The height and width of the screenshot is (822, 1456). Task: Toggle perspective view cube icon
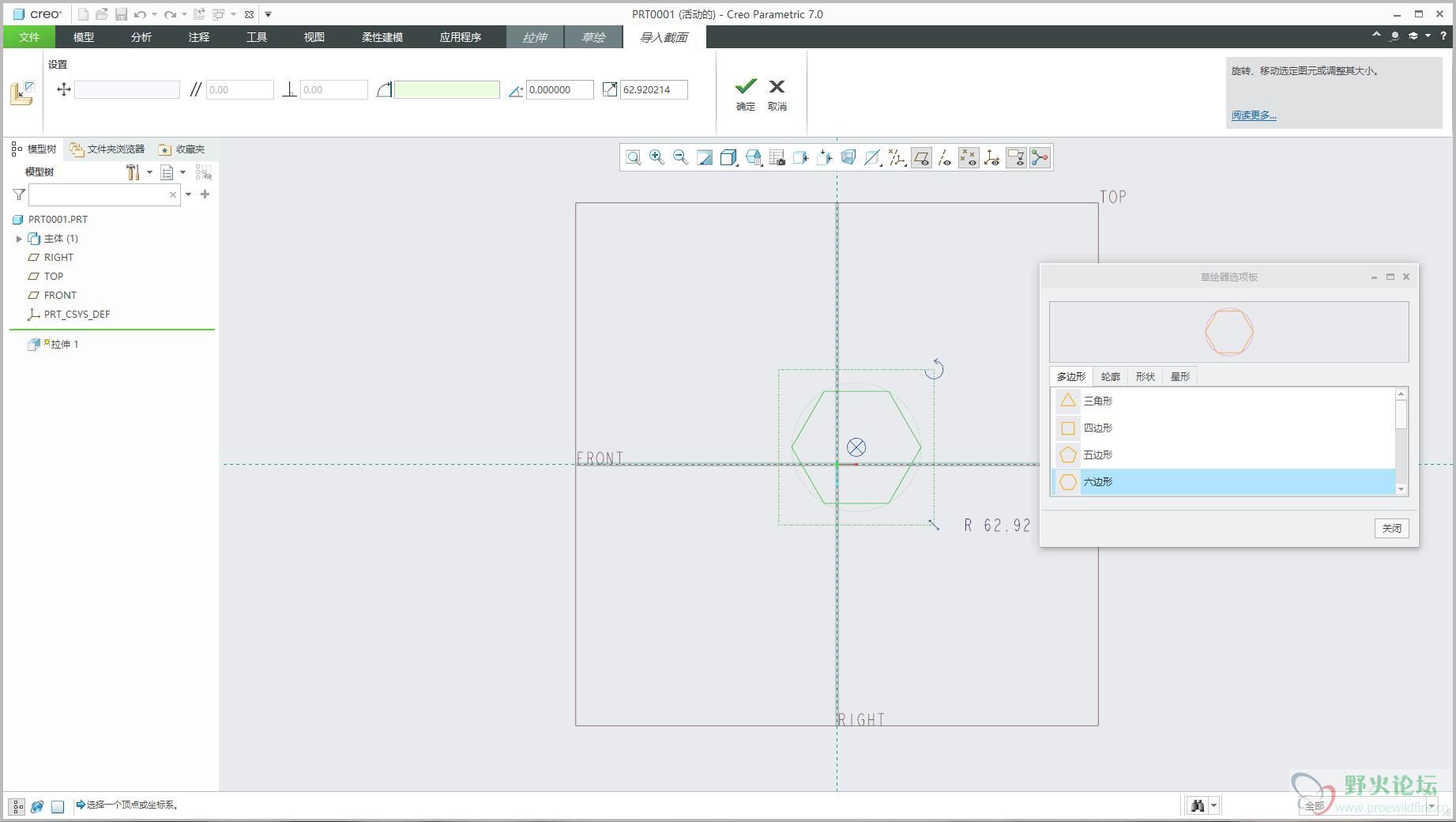848,158
